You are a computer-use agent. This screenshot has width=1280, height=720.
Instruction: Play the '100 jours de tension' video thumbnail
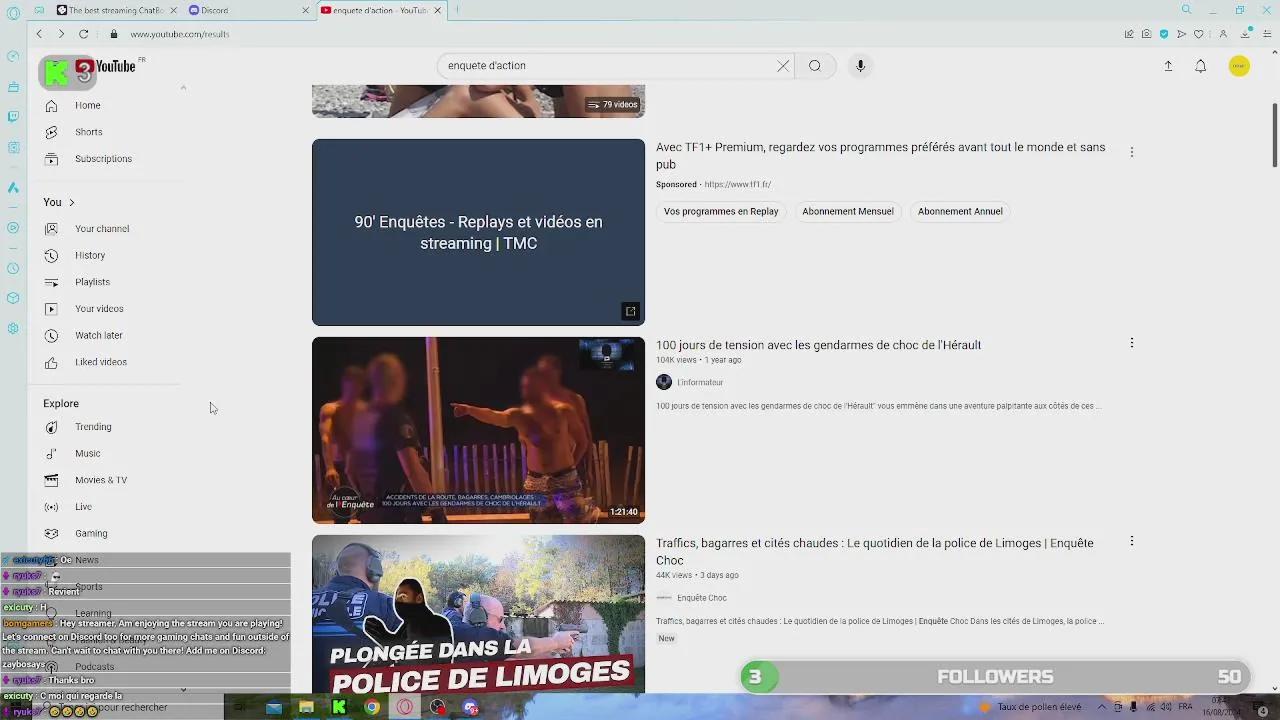(478, 430)
